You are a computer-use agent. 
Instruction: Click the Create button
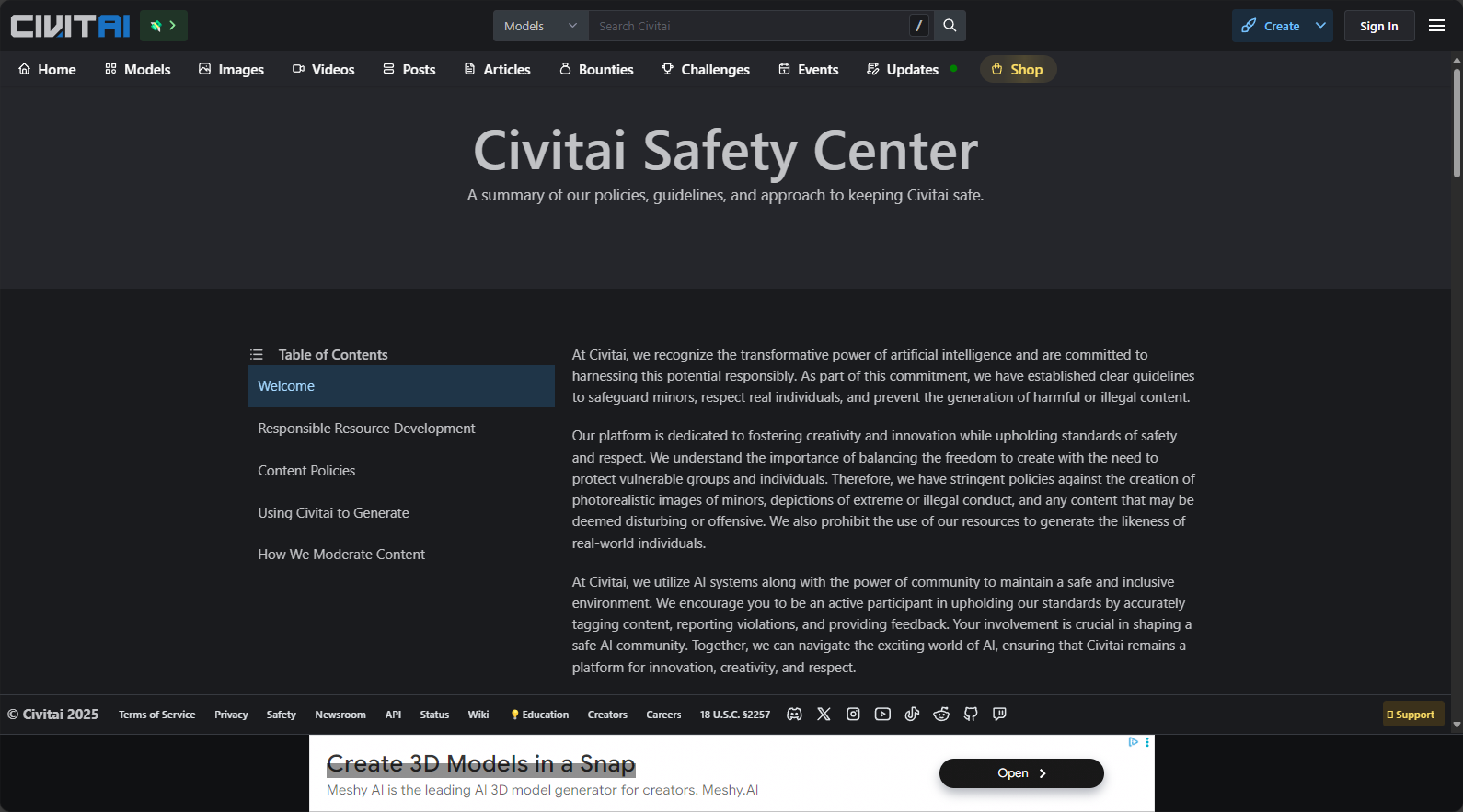[1271, 26]
